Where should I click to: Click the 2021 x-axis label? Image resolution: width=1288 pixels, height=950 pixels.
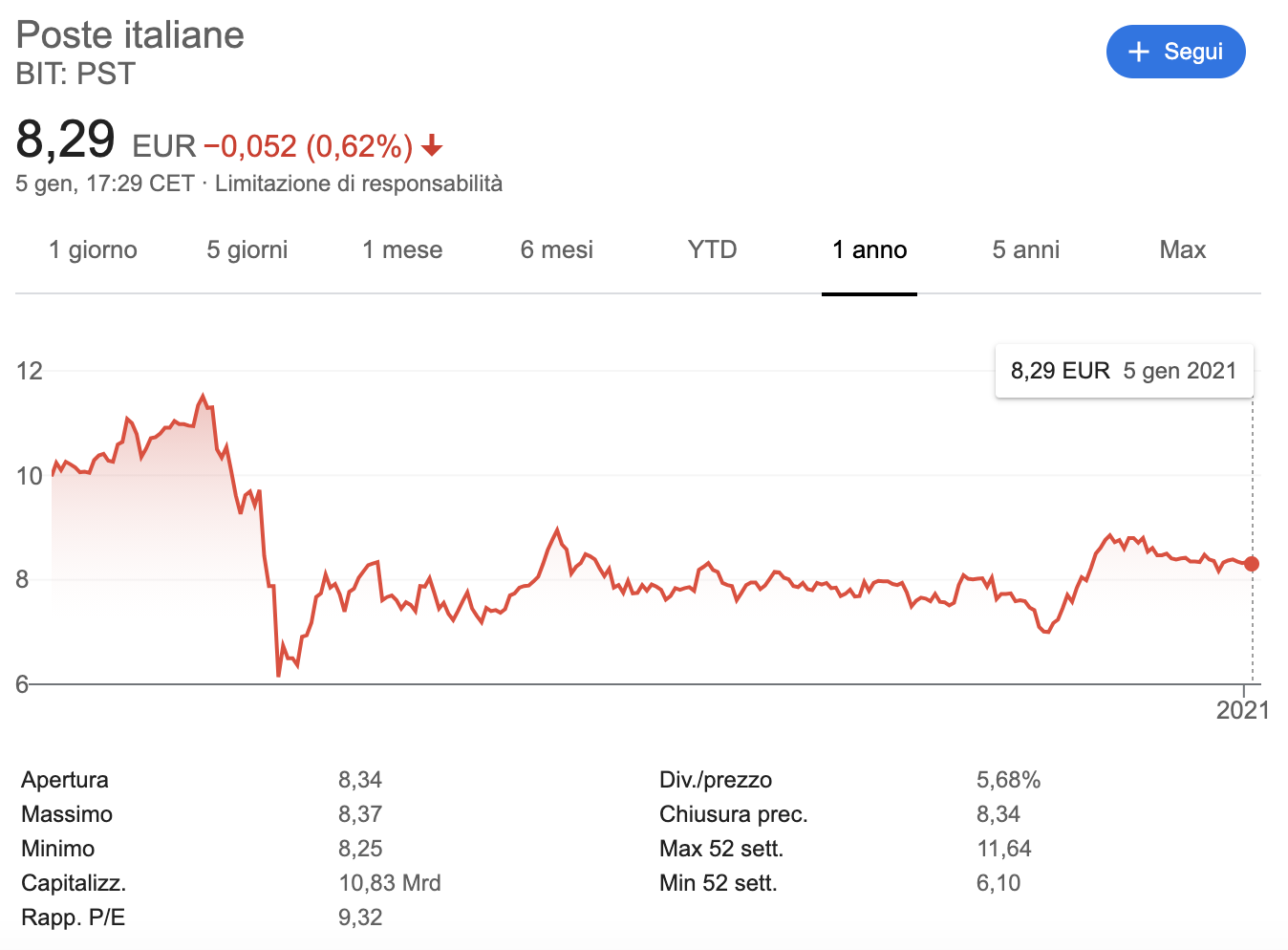(1242, 710)
